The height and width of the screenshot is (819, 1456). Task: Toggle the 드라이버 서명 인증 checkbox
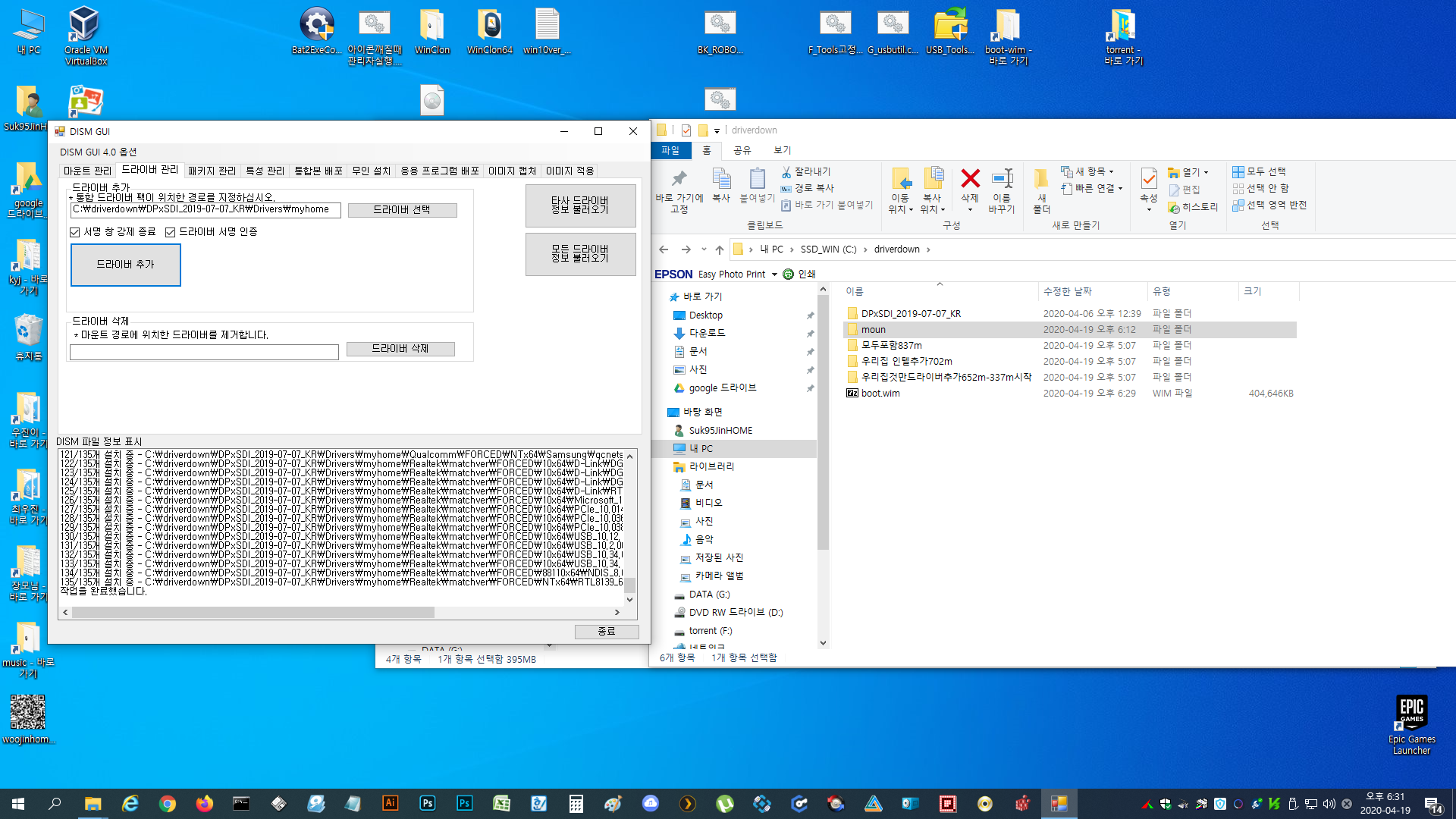pyautogui.click(x=170, y=232)
